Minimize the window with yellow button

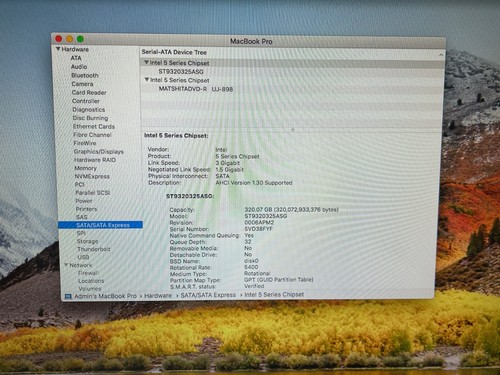pos(70,39)
